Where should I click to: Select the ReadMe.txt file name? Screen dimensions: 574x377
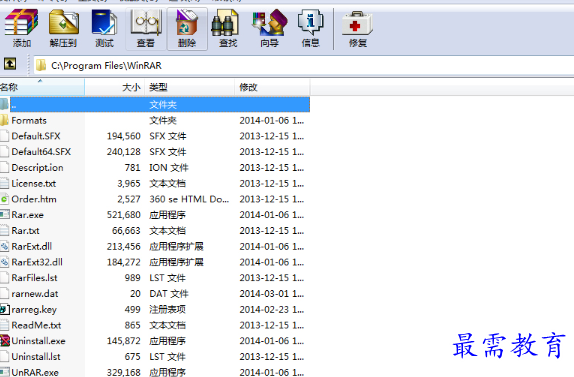[x=36, y=325]
